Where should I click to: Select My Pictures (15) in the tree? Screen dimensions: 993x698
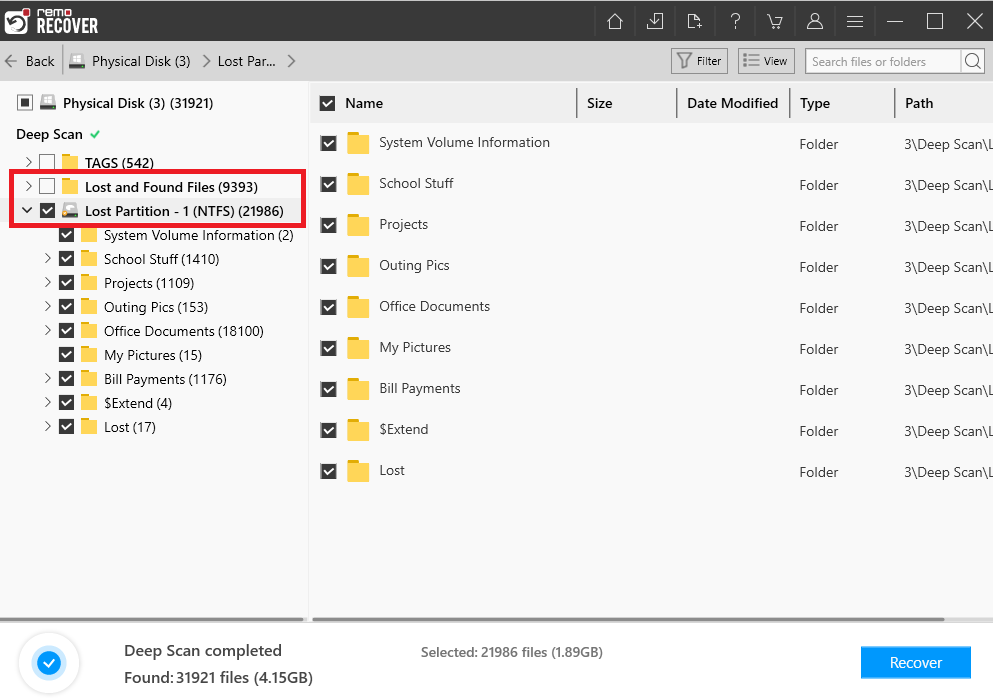point(153,355)
